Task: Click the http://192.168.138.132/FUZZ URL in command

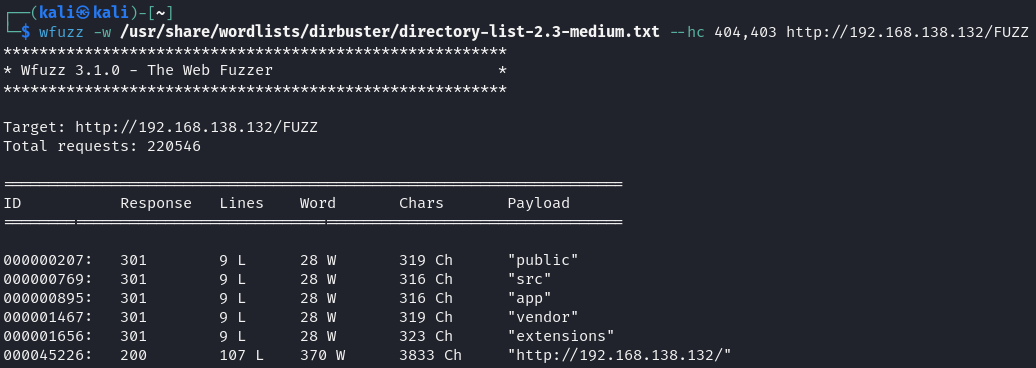Action: coord(907,31)
